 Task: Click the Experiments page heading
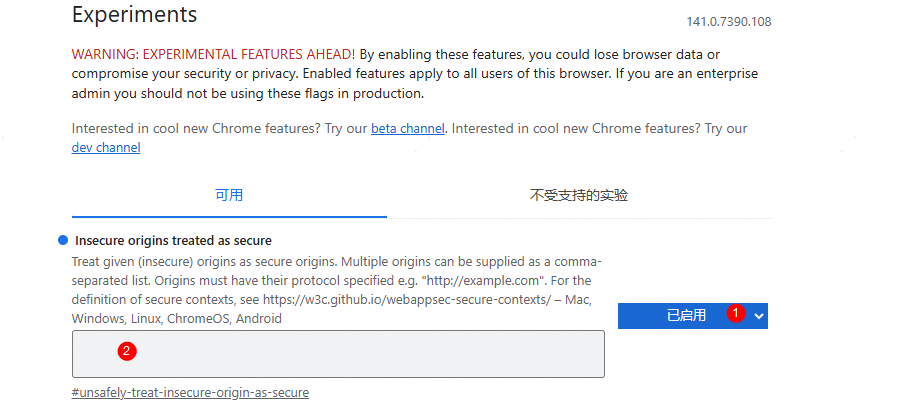[134, 16]
